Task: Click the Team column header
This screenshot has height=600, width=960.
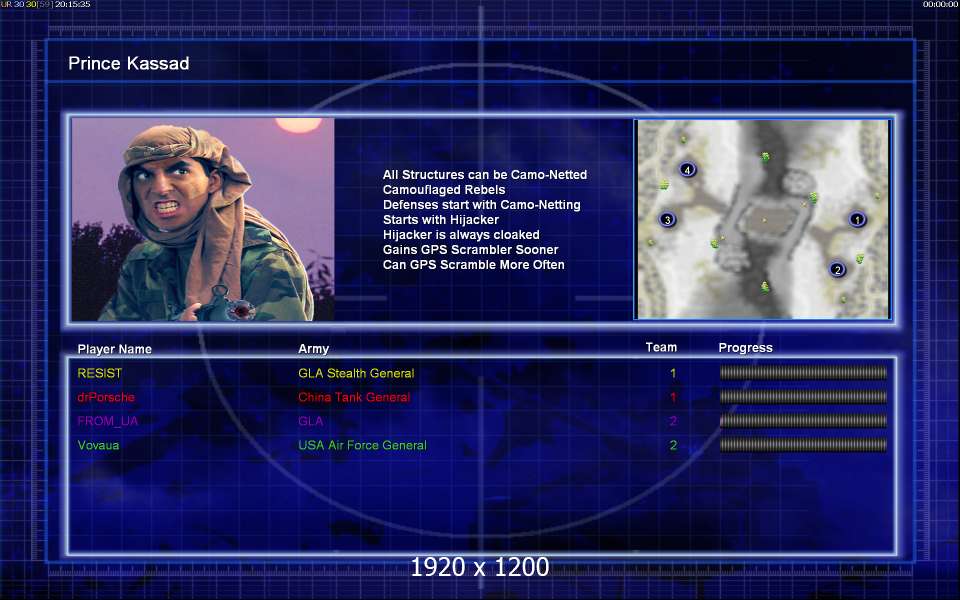Action: click(x=661, y=348)
